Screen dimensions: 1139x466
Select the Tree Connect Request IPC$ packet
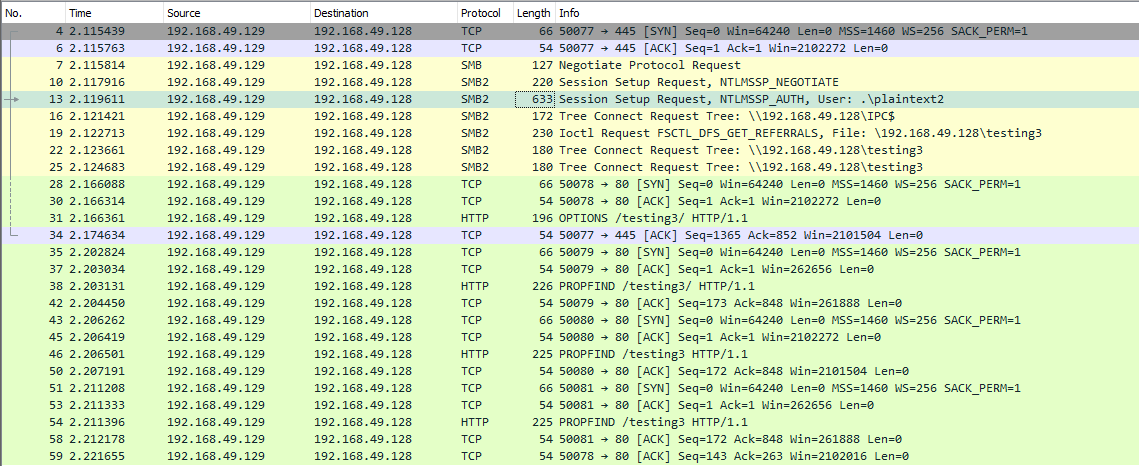click(x=570, y=116)
